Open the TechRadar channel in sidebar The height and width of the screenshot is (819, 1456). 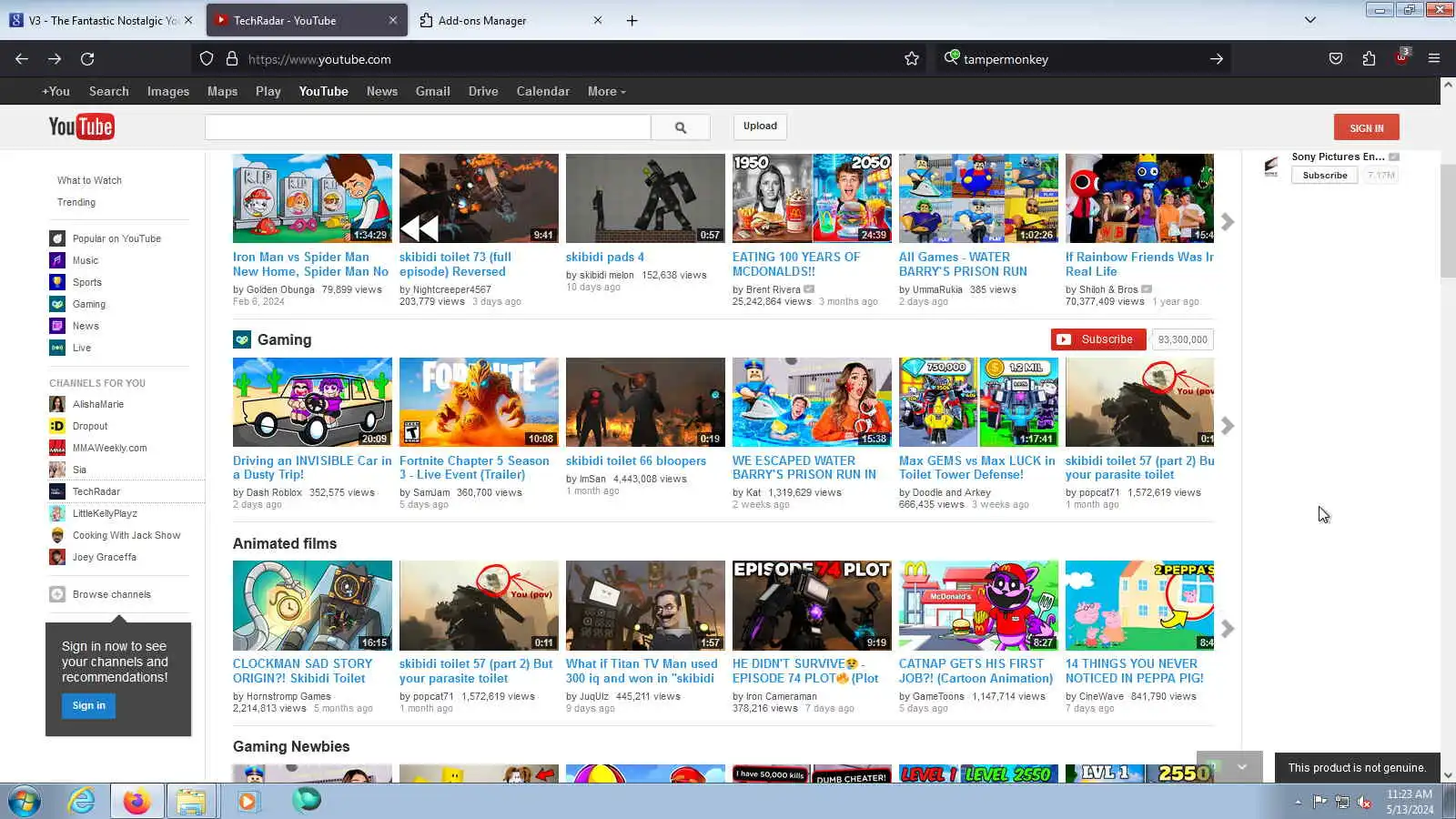(x=96, y=491)
